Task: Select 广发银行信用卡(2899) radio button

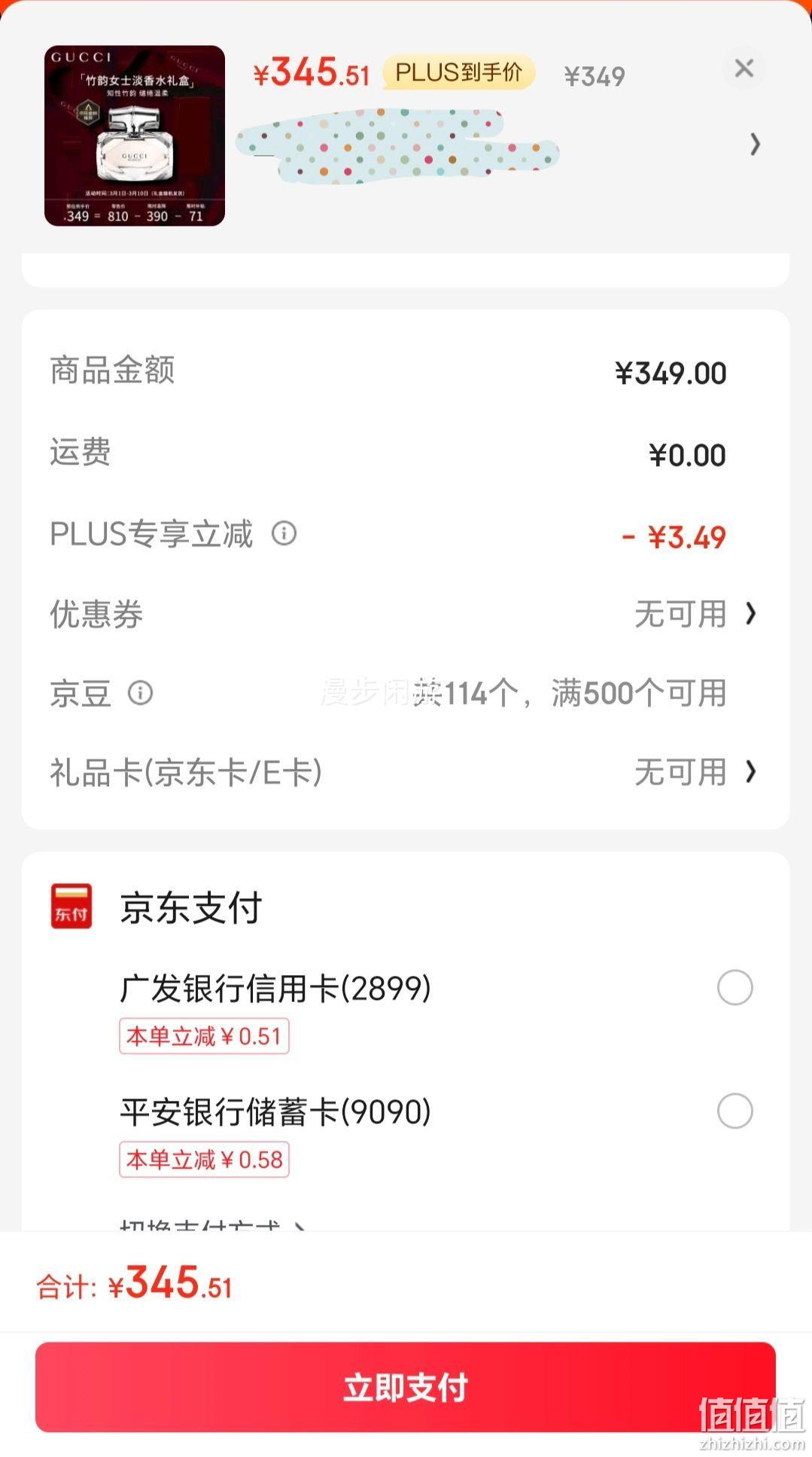Action: pos(734,988)
